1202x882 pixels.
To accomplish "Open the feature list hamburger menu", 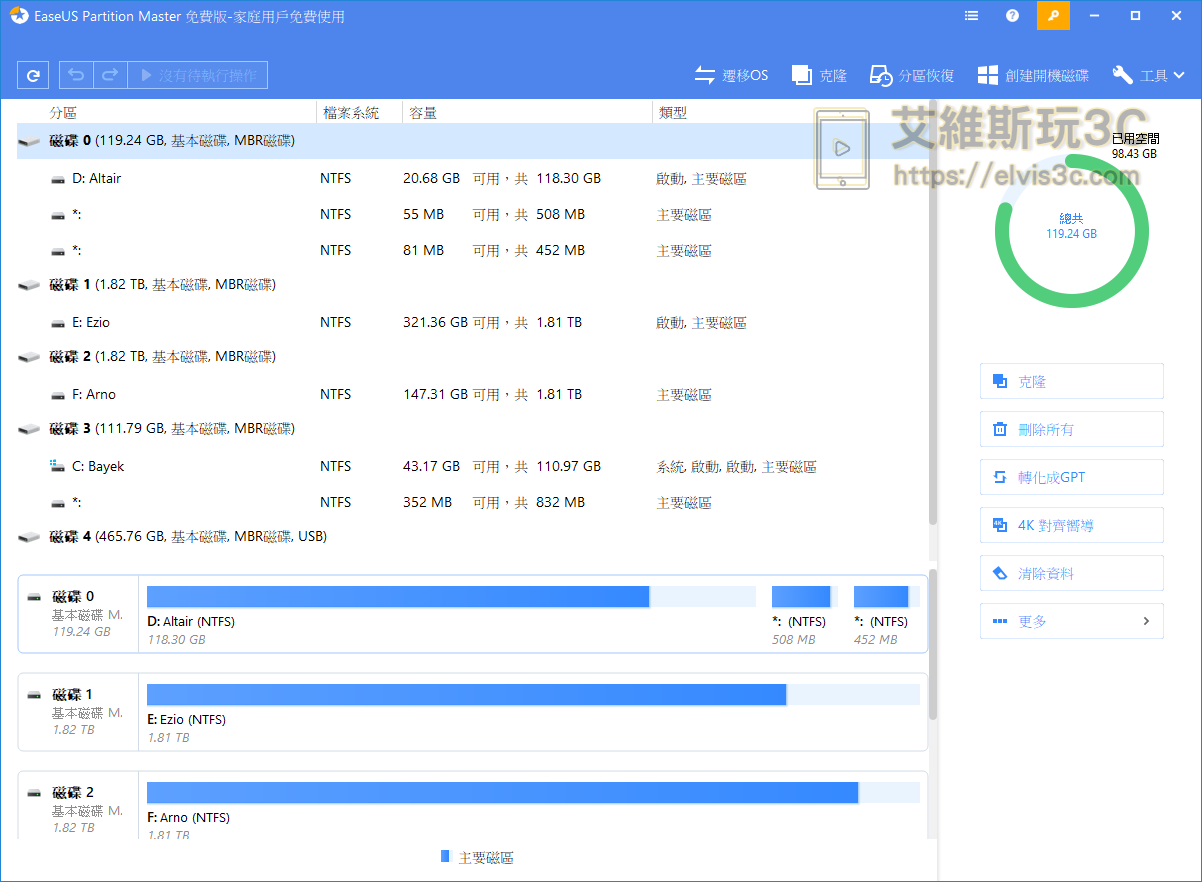I will point(970,15).
